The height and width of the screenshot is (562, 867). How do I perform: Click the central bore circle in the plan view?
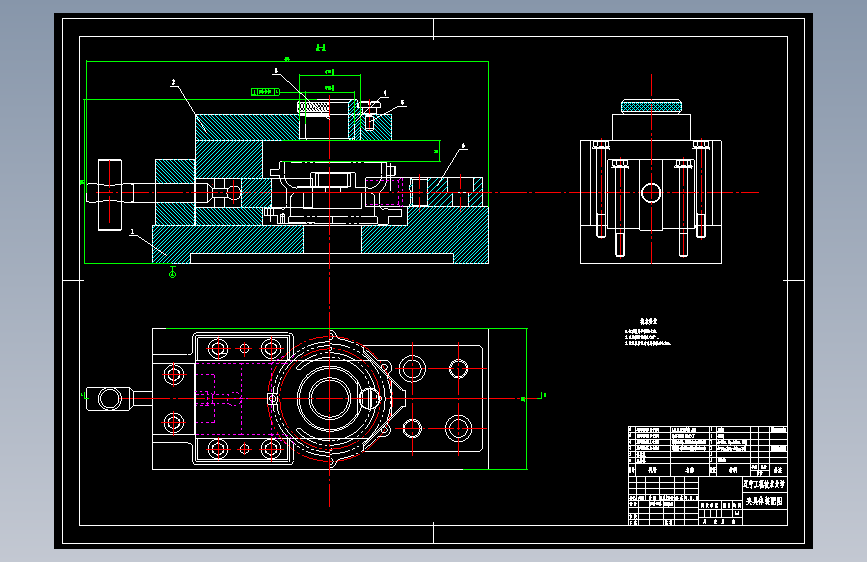[x=330, y=399]
